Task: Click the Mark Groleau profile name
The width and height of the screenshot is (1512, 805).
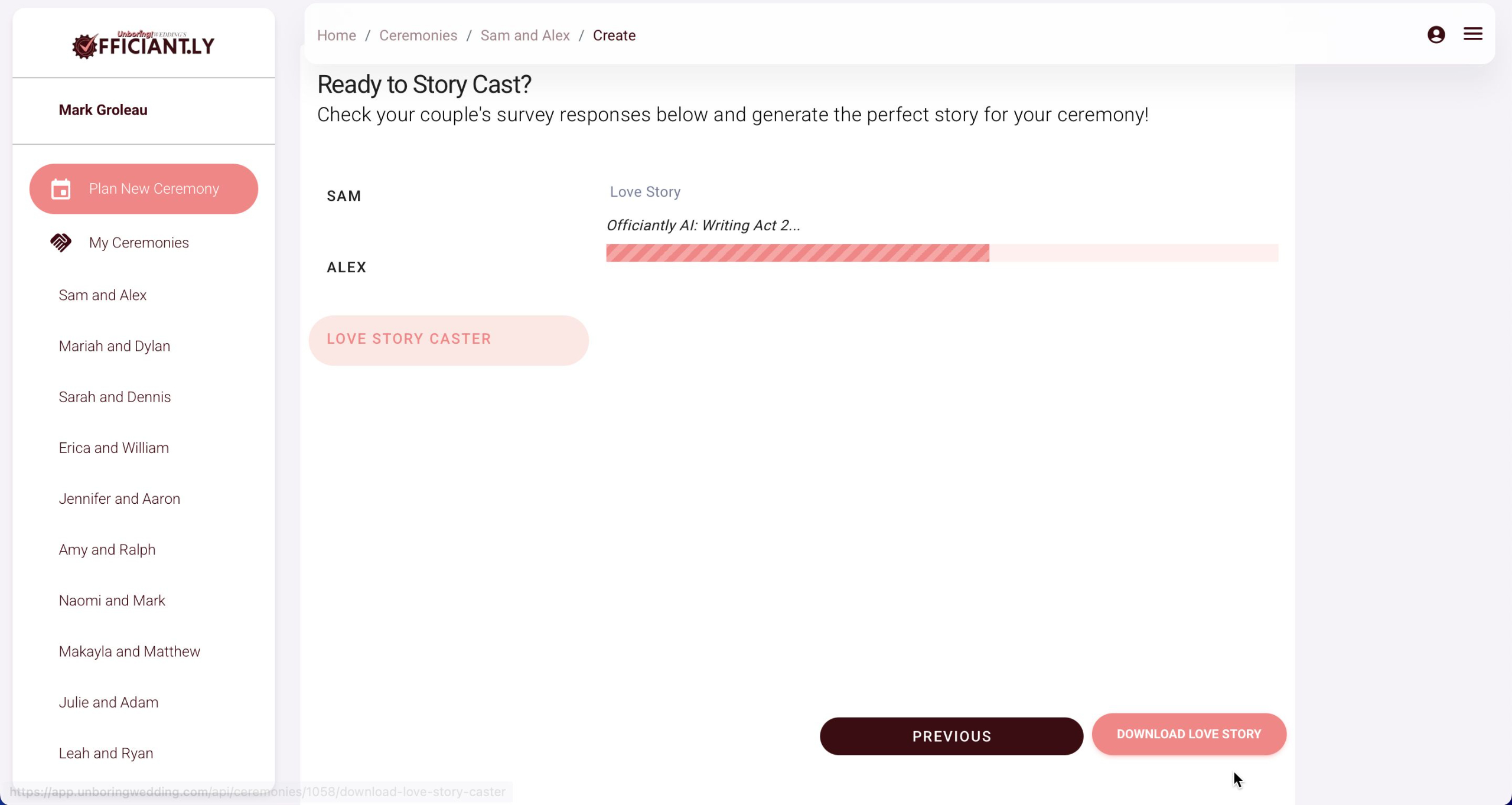Action: point(103,110)
